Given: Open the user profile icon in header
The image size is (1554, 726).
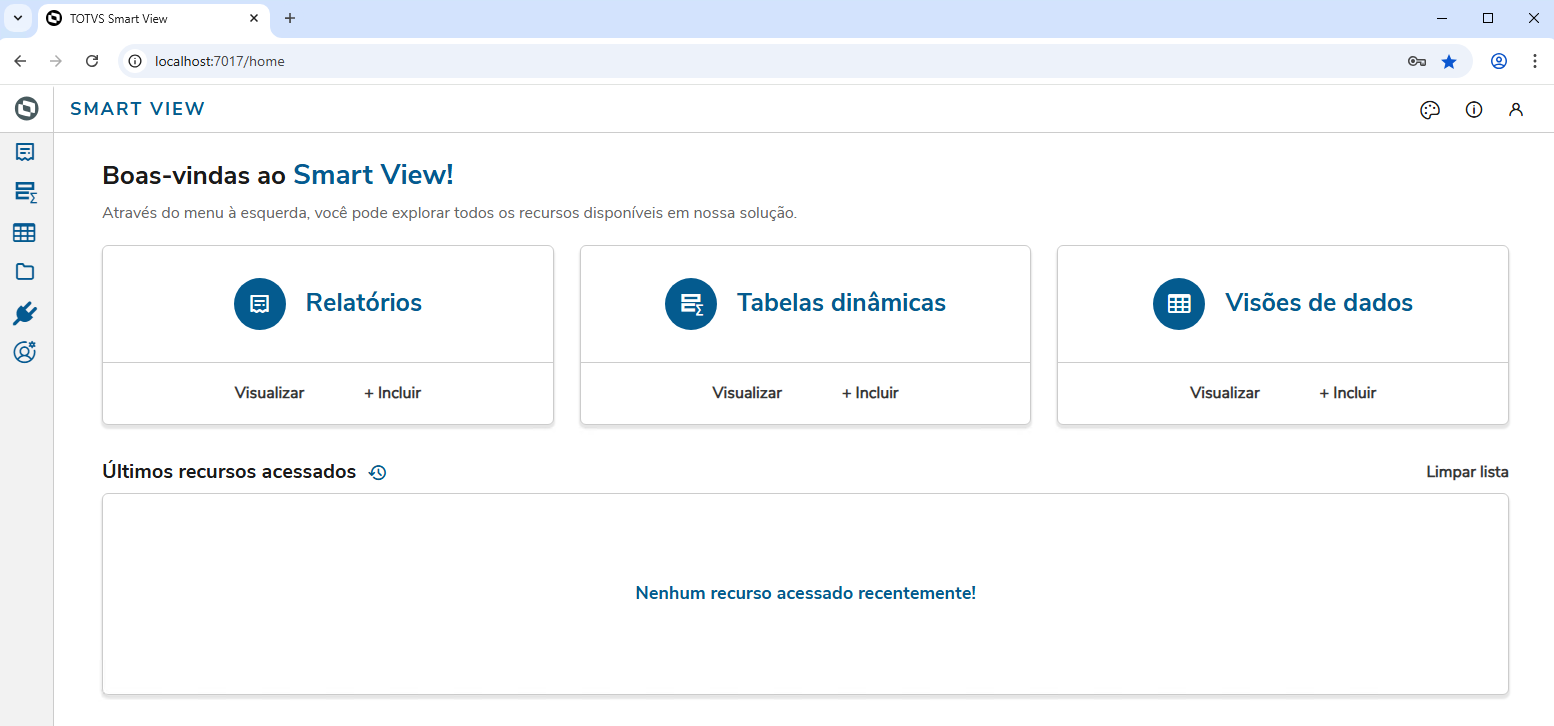Looking at the screenshot, I should pyautogui.click(x=1516, y=110).
